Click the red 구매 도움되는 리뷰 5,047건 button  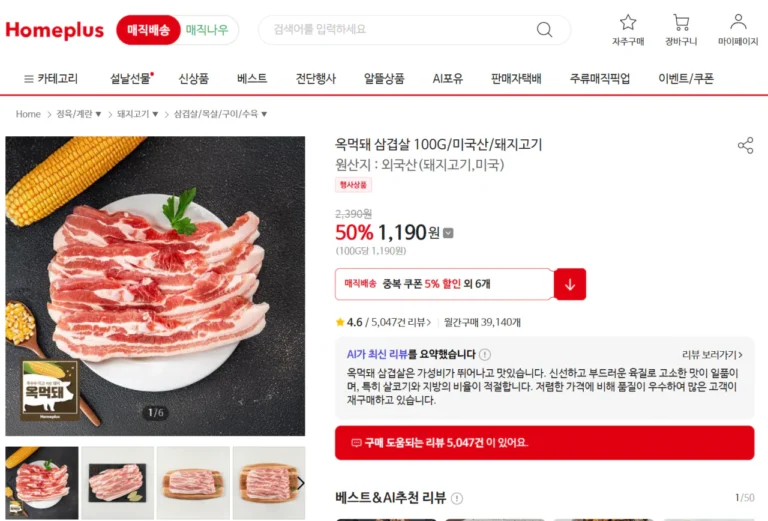(544, 443)
